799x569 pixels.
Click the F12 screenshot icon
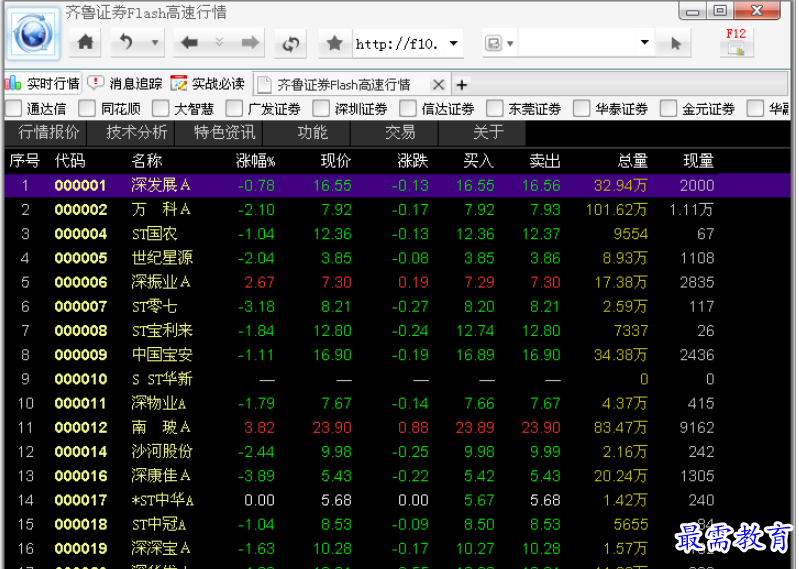click(x=736, y=41)
